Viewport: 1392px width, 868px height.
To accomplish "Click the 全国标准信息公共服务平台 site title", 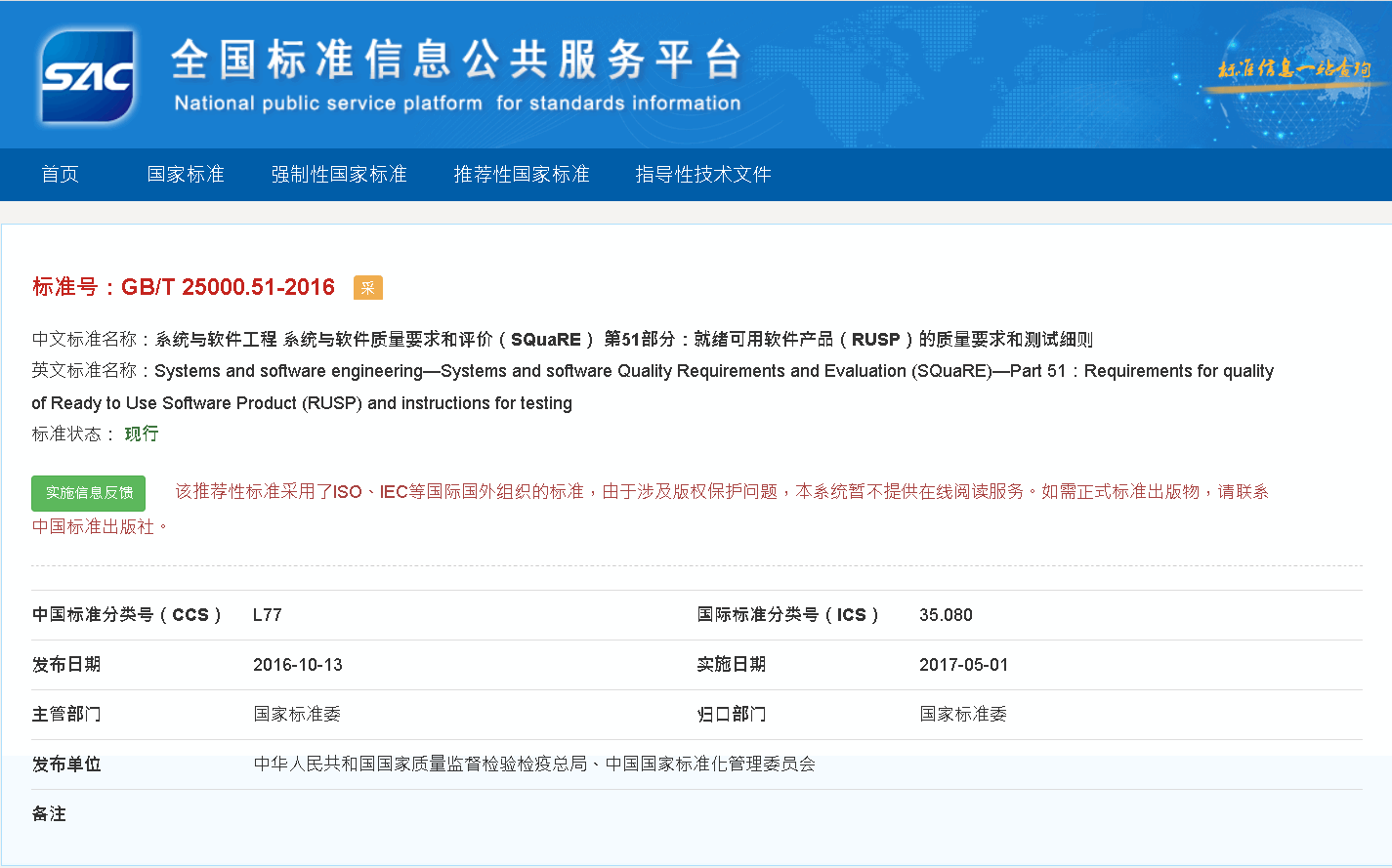I will (456, 60).
